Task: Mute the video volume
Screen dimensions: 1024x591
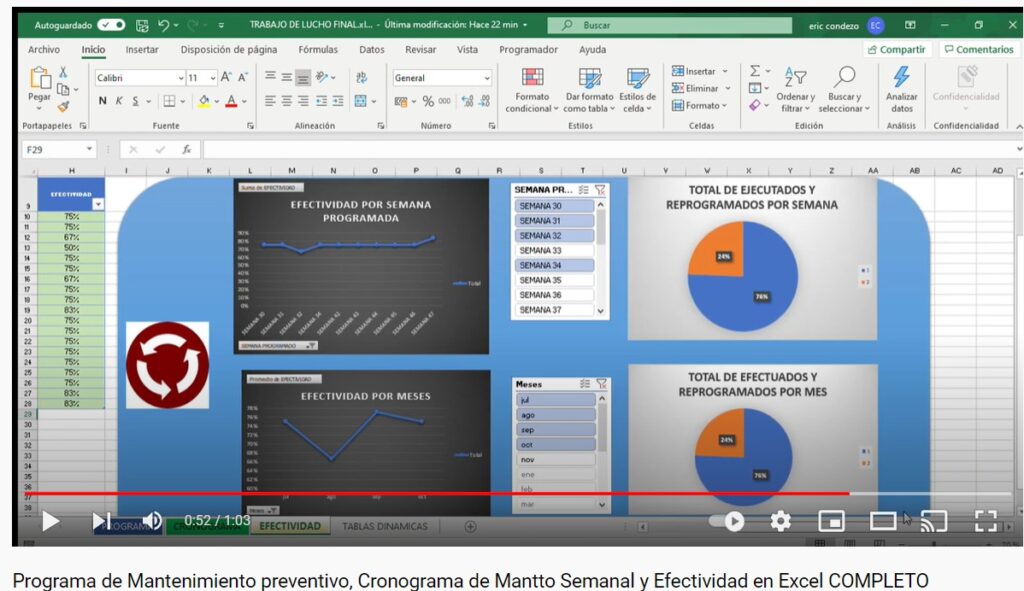Action: 152,521
